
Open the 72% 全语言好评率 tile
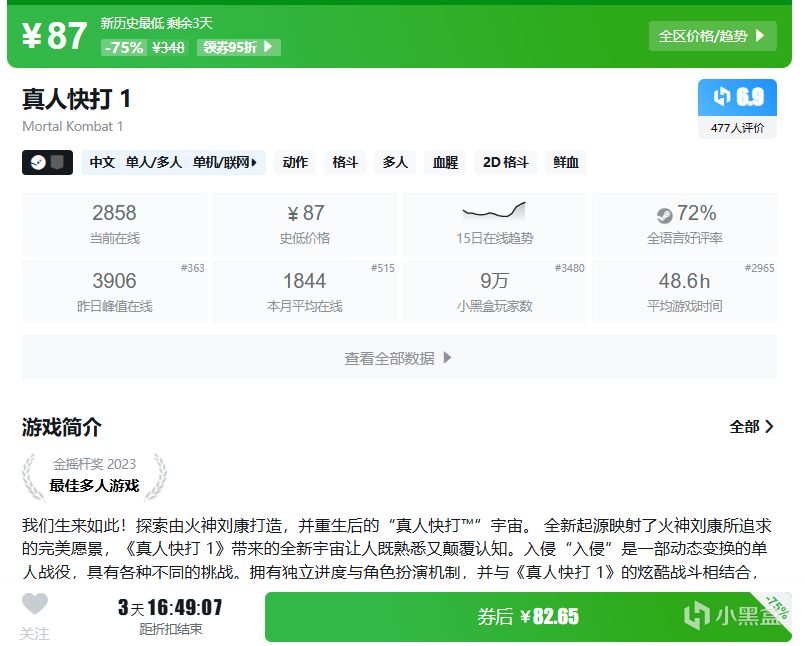pos(684,224)
